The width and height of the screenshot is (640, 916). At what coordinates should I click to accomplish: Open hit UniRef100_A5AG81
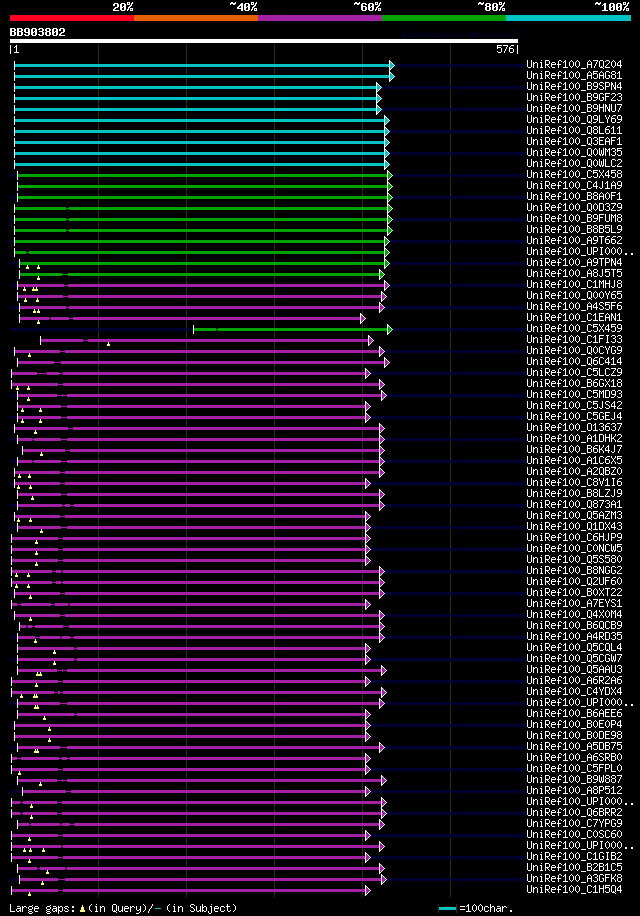pyautogui.click(x=574, y=75)
